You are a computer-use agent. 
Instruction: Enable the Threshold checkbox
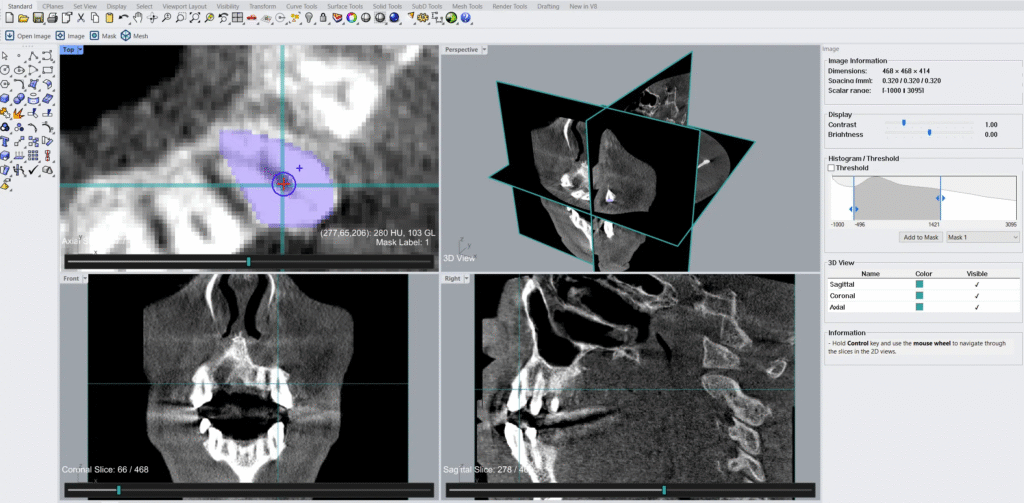832,168
